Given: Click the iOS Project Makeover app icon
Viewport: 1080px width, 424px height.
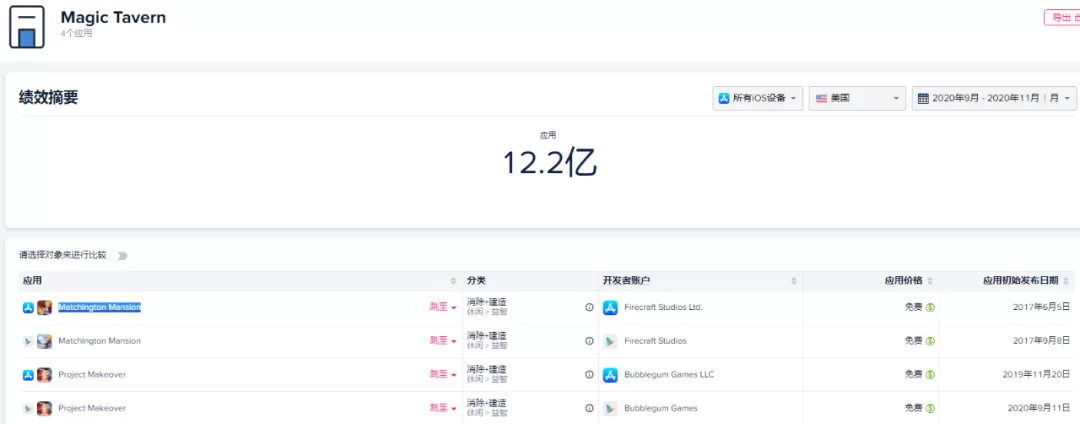Looking at the screenshot, I should coord(45,375).
